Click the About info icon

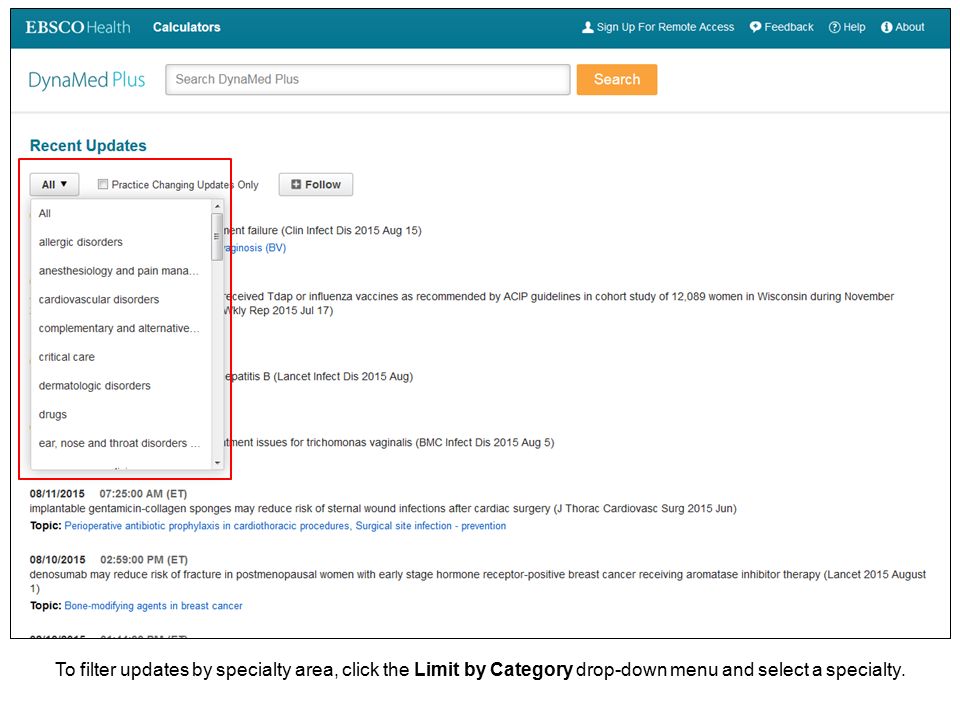(x=886, y=27)
